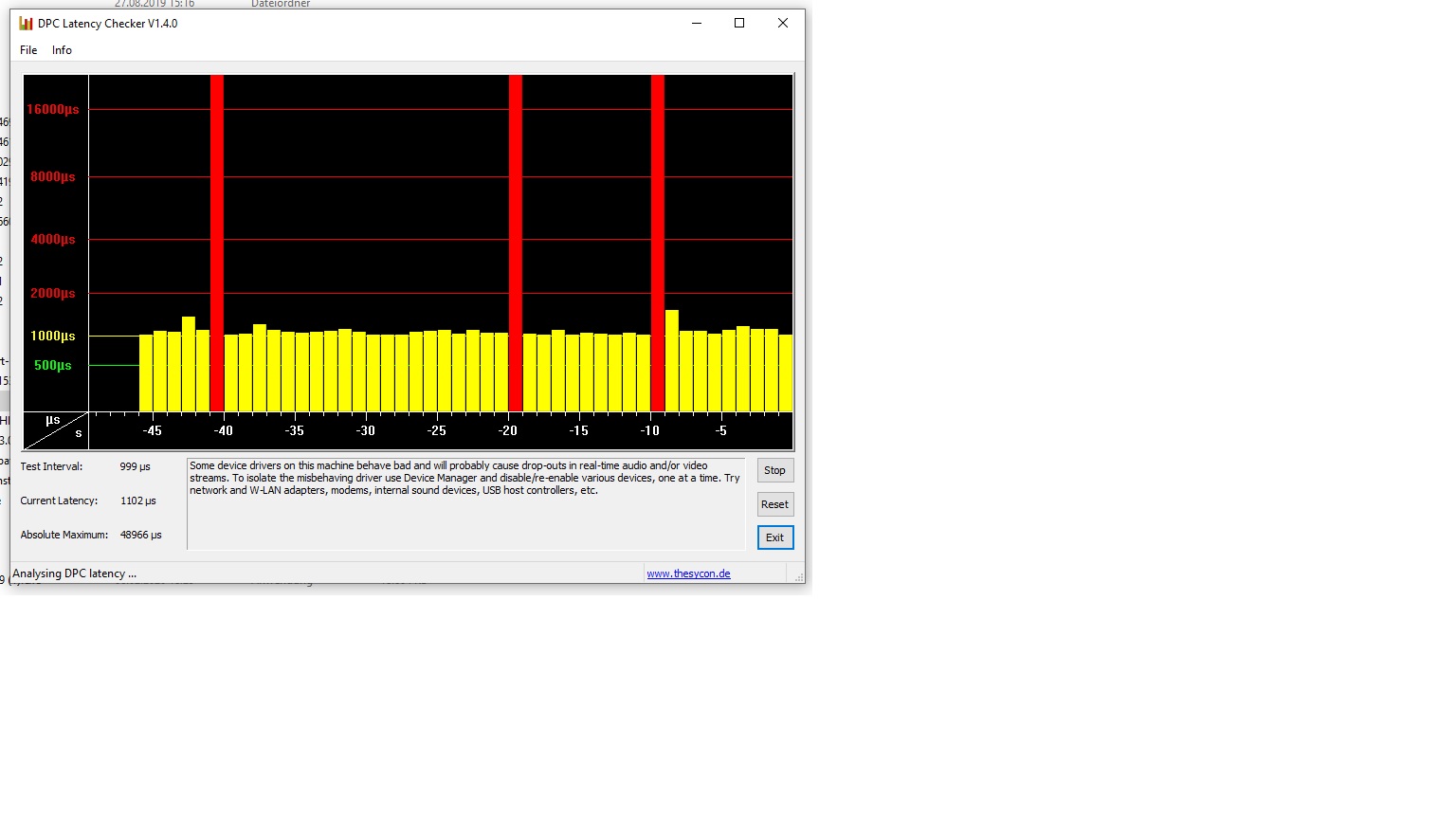Click the 1000µs axis label

[x=53, y=336]
